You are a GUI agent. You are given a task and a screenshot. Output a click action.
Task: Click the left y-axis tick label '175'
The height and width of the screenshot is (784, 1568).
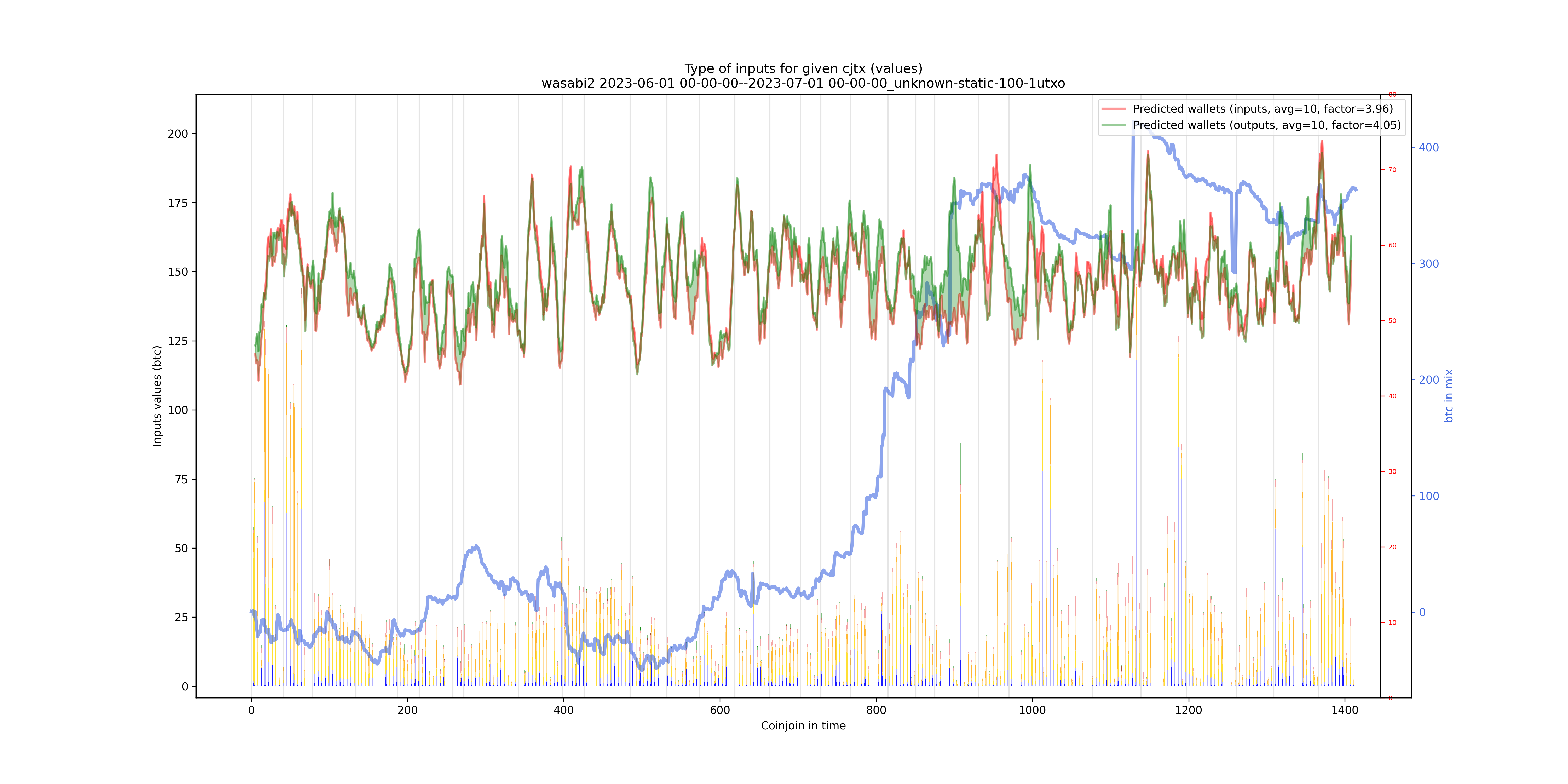point(178,203)
